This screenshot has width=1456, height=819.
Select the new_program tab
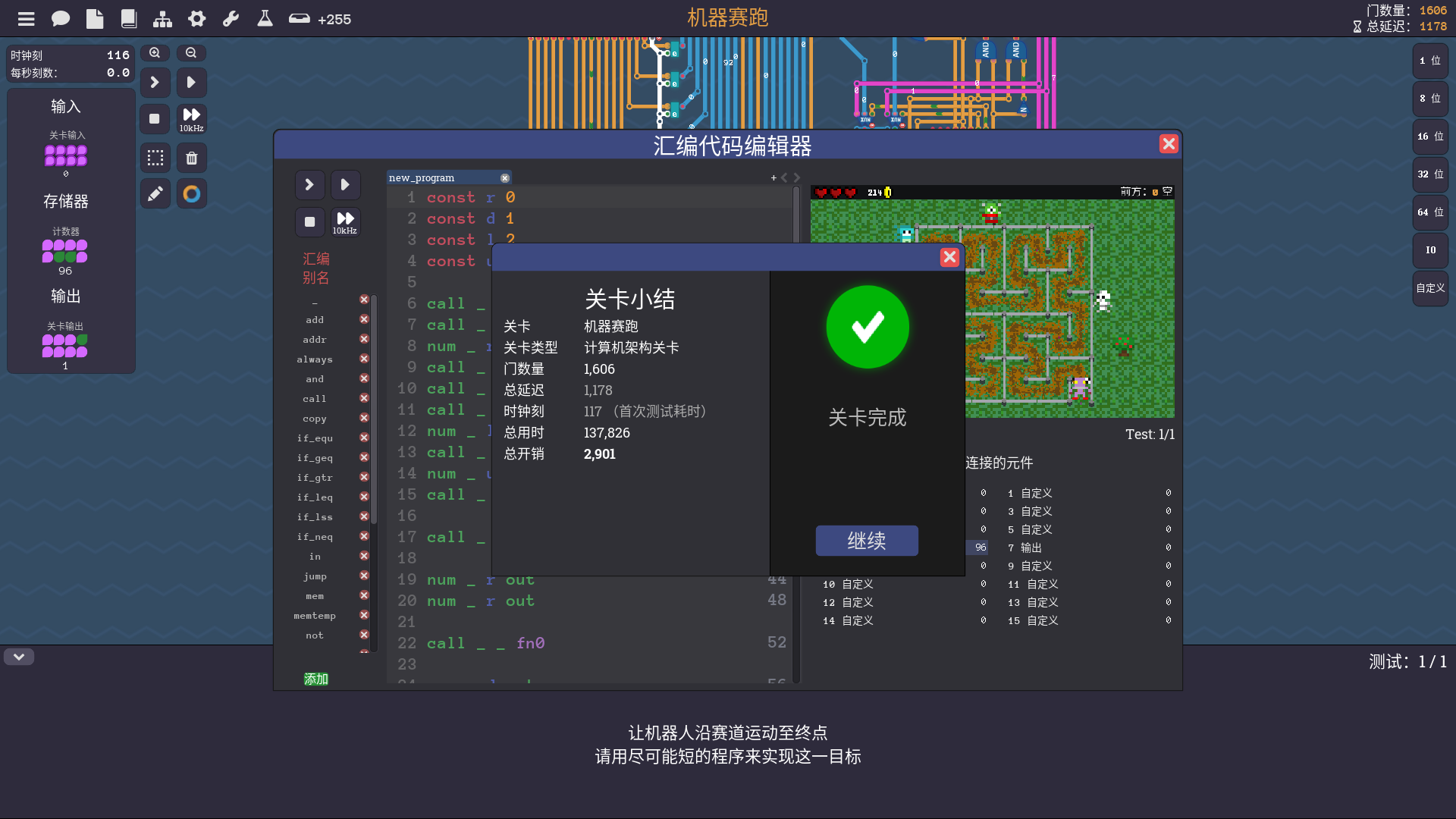422,177
